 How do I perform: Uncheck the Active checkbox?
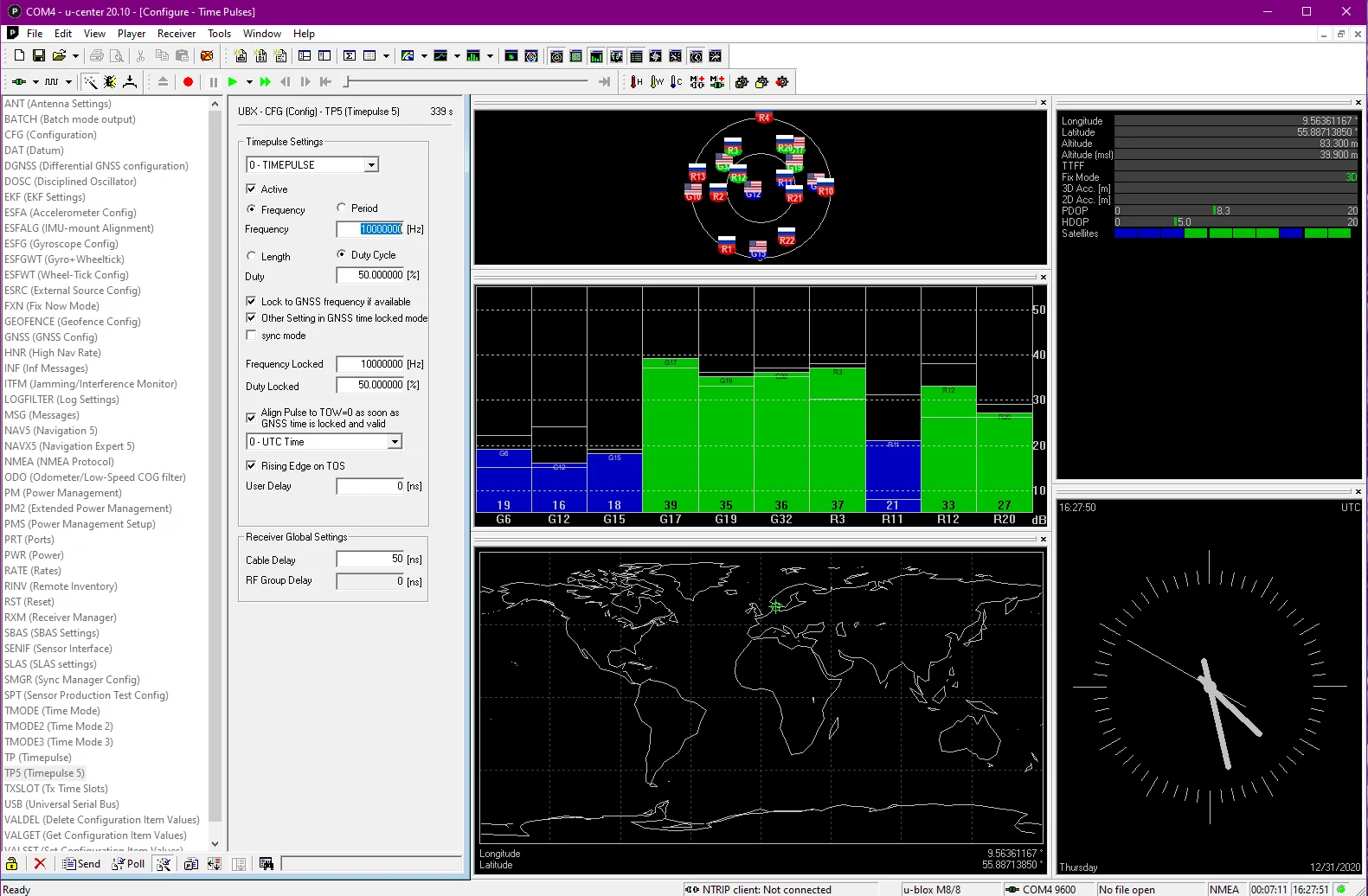tap(252, 189)
